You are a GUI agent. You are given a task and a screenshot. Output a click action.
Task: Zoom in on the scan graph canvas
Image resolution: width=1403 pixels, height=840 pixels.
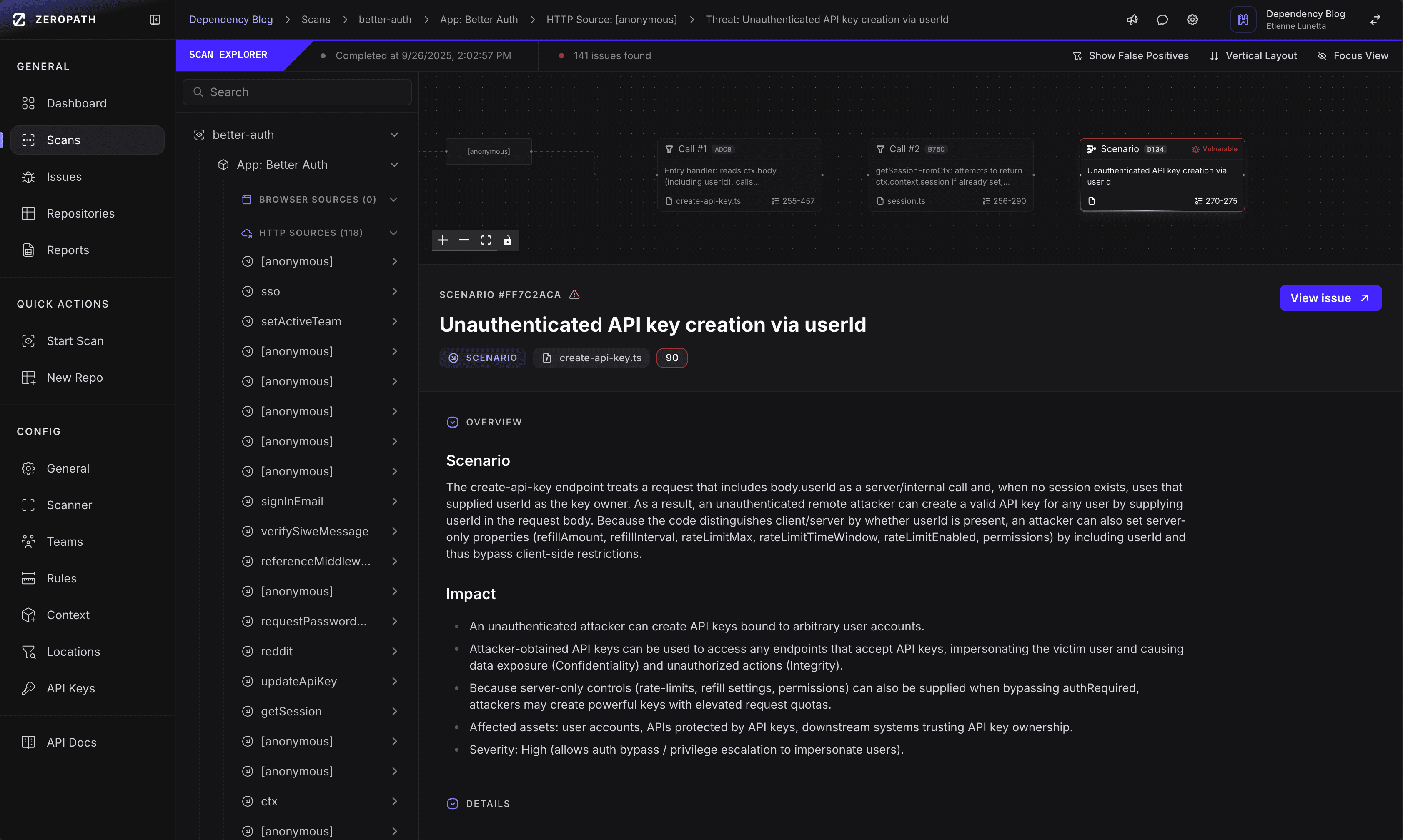coord(443,240)
